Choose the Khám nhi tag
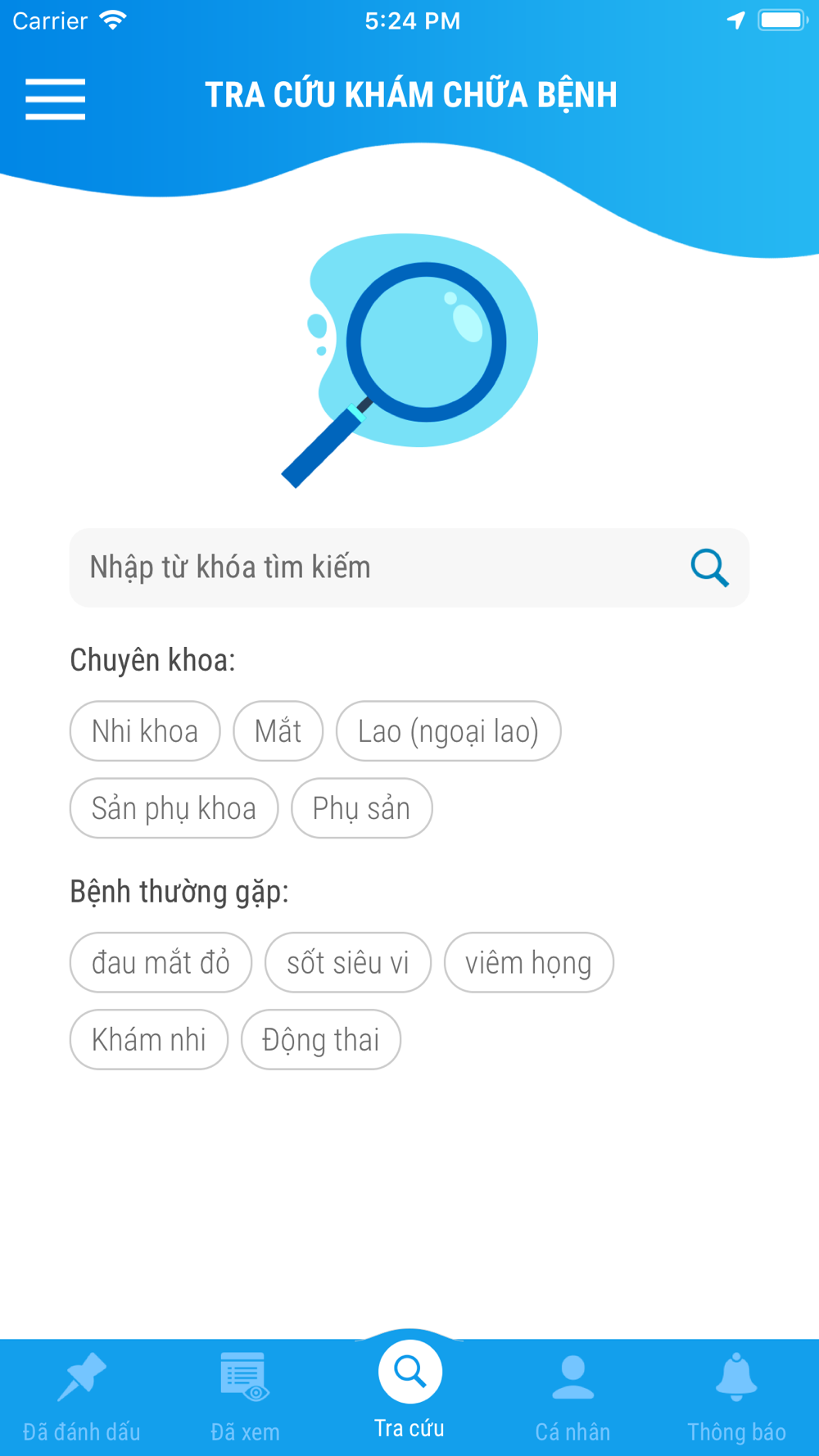Image resolution: width=819 pixels, height=1456 pixels. point(148,1039)
